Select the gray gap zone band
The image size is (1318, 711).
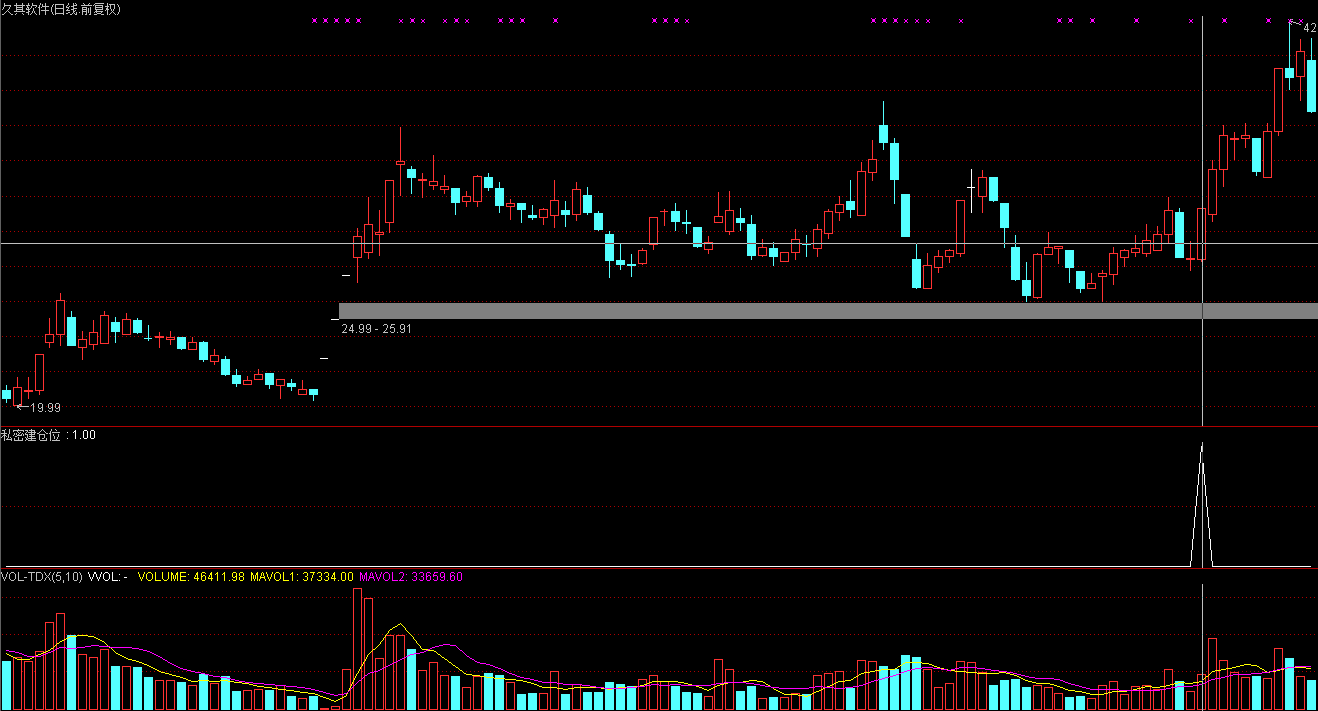[828, 311]
